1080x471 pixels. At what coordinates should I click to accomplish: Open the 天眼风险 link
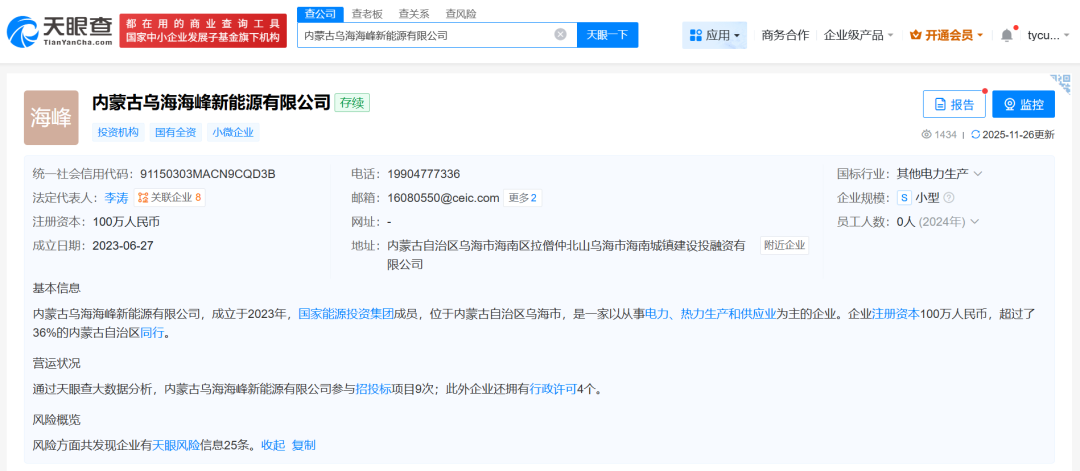(176, 445)
